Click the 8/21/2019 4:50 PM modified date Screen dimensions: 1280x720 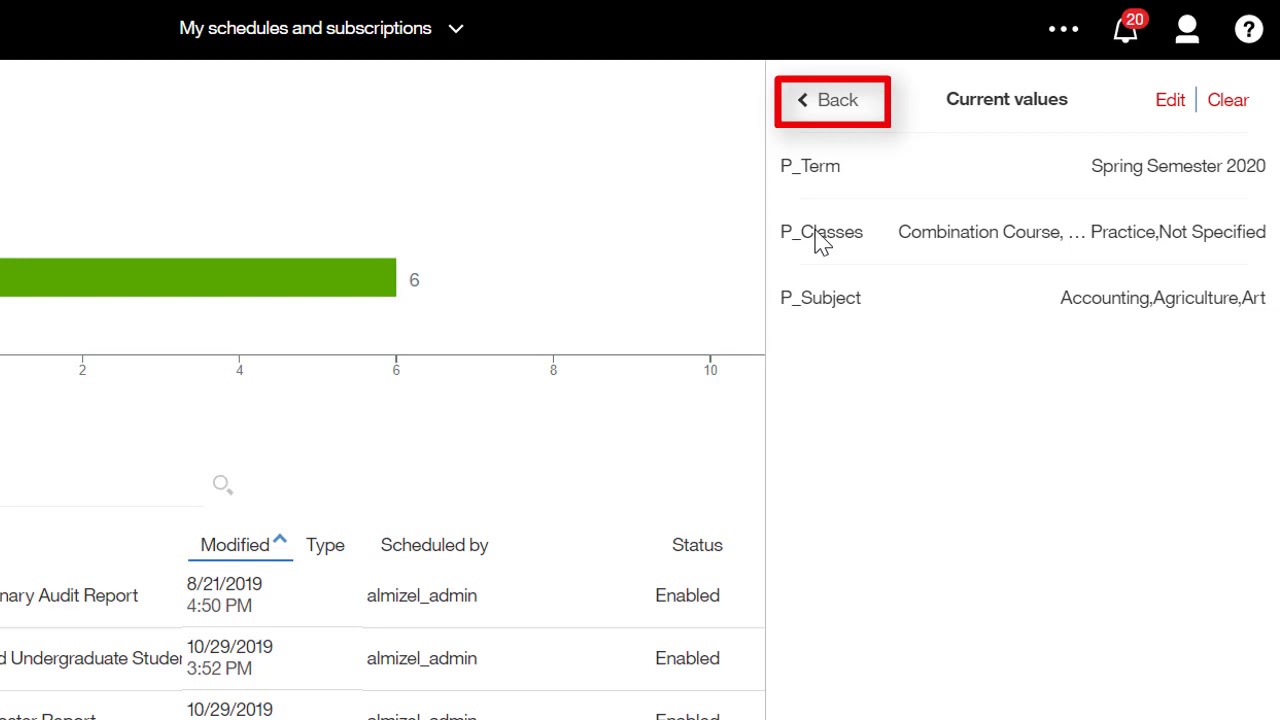coord(224,595)
